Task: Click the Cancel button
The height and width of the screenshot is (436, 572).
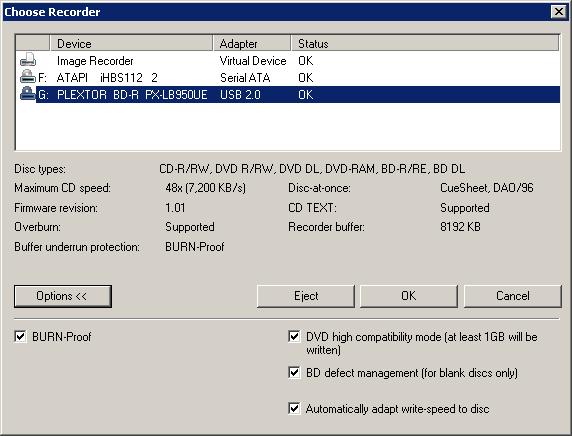Action: [513, 296]
